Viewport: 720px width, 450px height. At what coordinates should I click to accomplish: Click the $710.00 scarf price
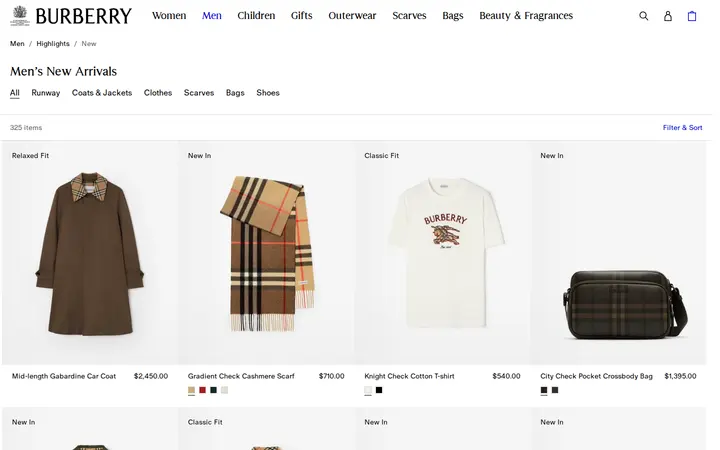tap(332, 376)
